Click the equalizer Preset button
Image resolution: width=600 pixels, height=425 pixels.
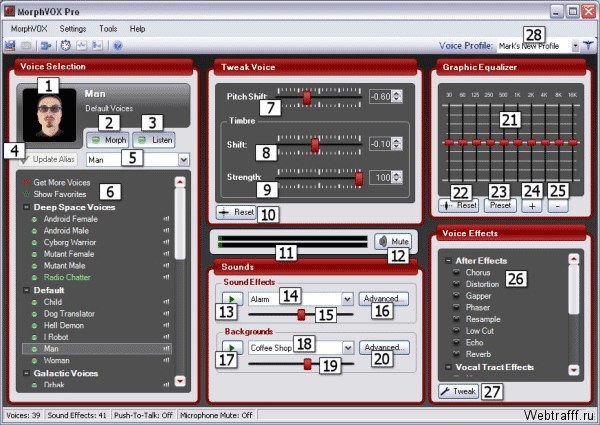point(500,205)
